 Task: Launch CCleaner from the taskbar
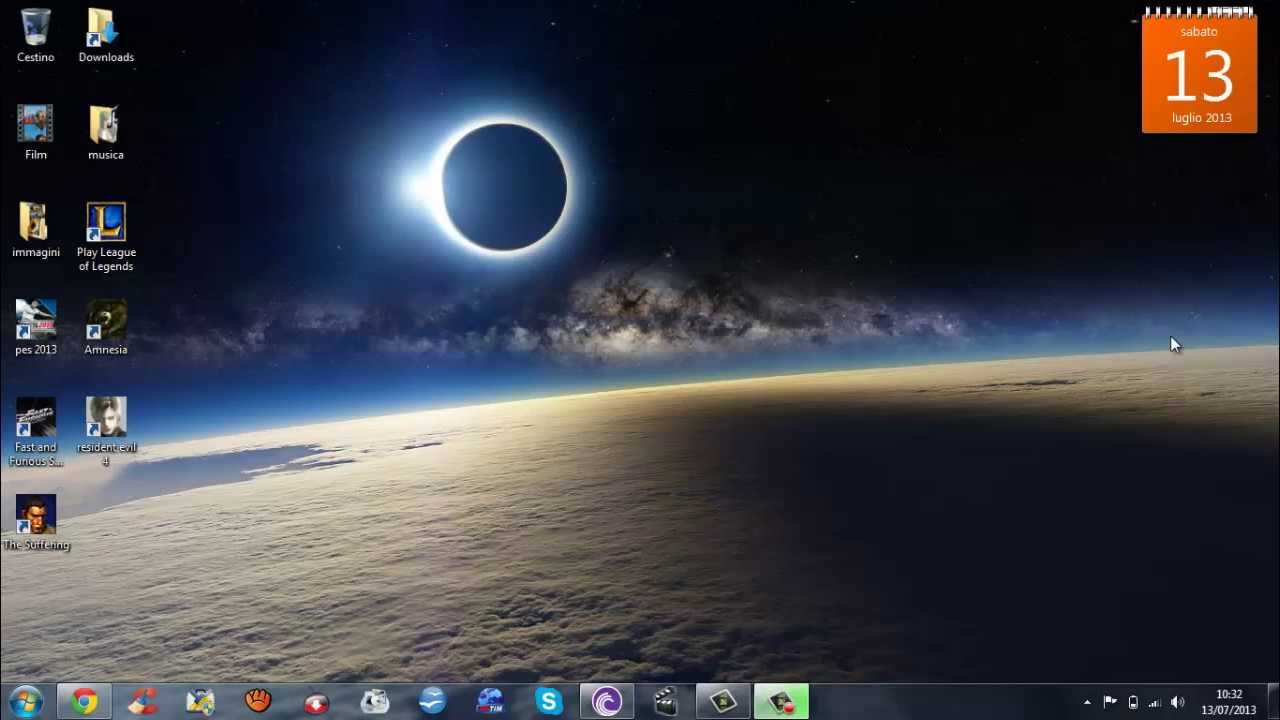pos(143,702)
